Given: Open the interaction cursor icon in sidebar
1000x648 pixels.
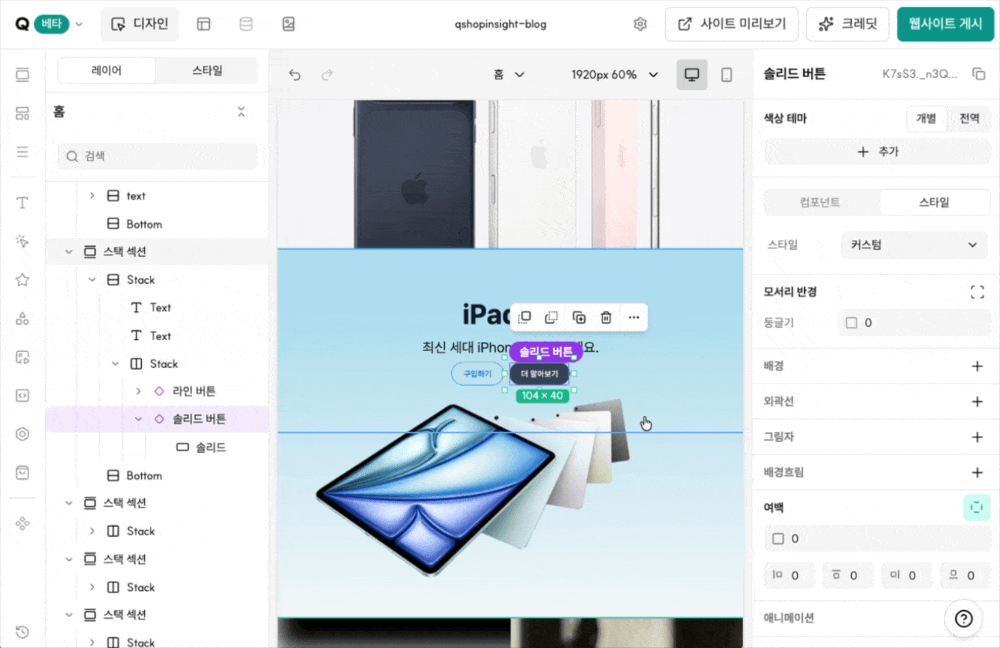Looking at the screenshot, I should 22,241.
